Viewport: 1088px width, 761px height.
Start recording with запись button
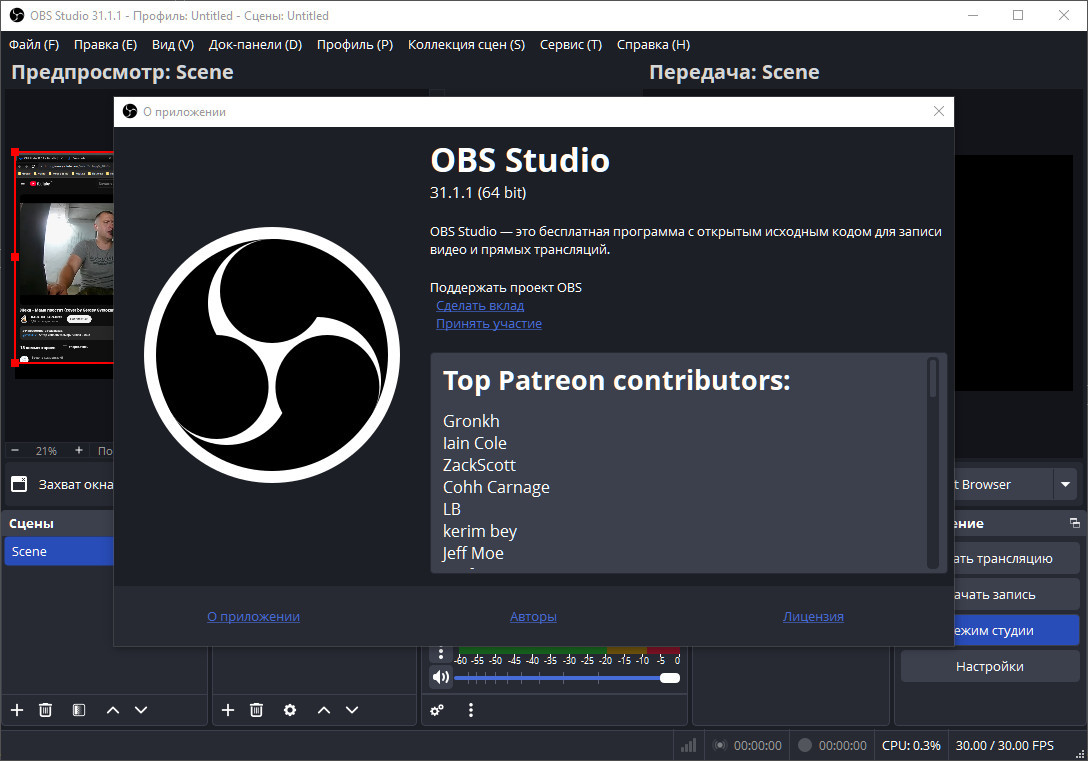[1017, 595]
